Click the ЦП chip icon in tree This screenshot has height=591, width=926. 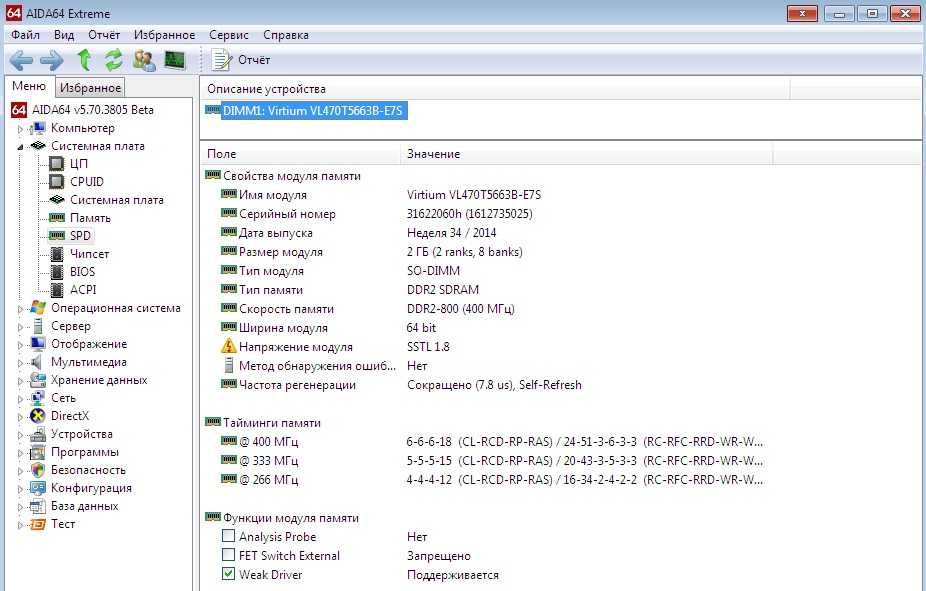pyautogui.click(x=56, y=164)
